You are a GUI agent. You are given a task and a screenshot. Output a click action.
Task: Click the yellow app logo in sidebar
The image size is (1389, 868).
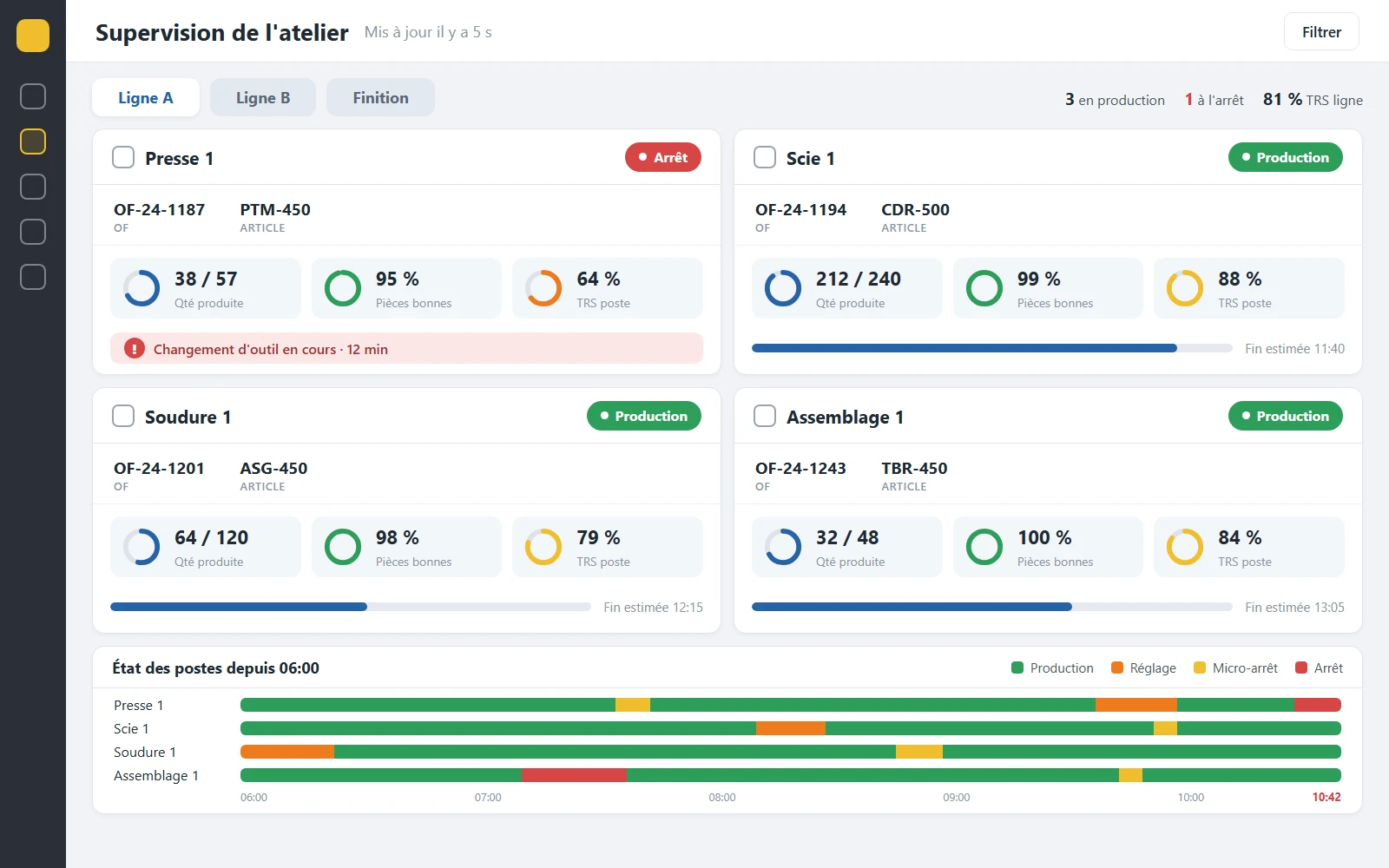tap(33, 36)
